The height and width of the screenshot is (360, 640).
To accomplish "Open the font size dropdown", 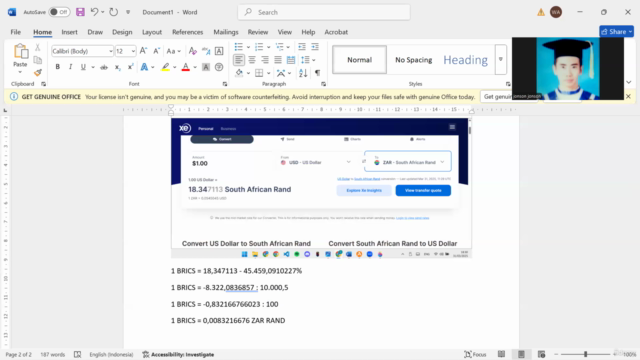I will (133, 51).
